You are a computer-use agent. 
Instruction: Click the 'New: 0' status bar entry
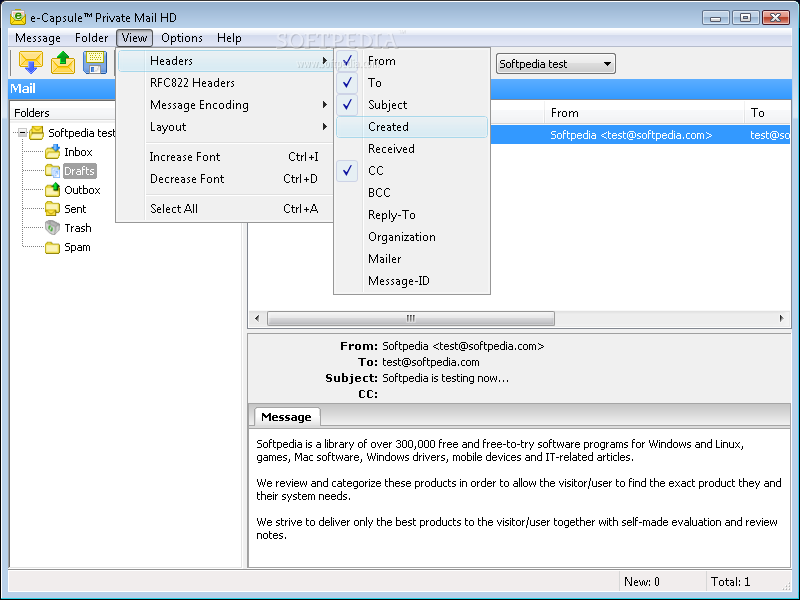click(641, 582)
